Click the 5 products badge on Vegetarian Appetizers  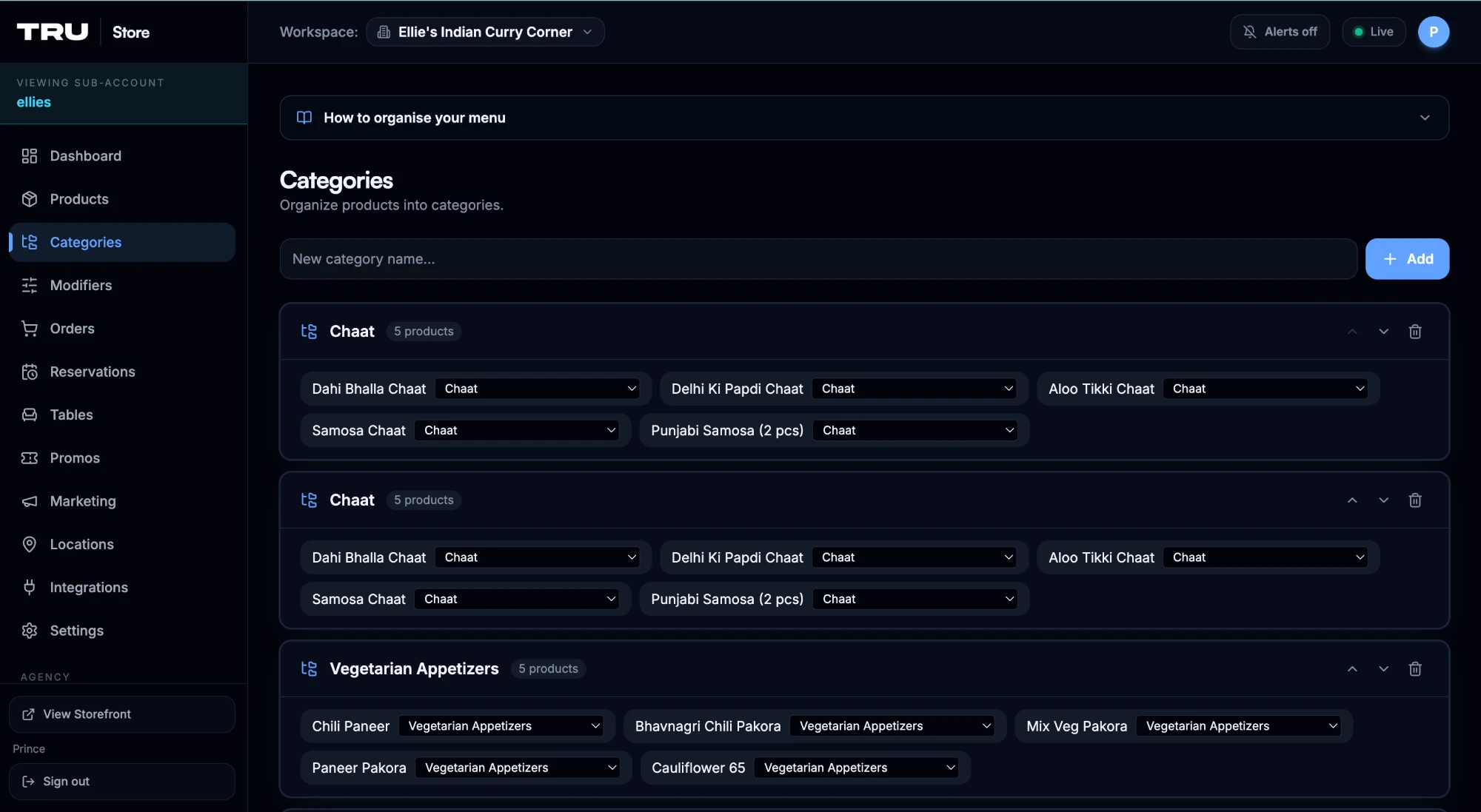click(548, 669)
